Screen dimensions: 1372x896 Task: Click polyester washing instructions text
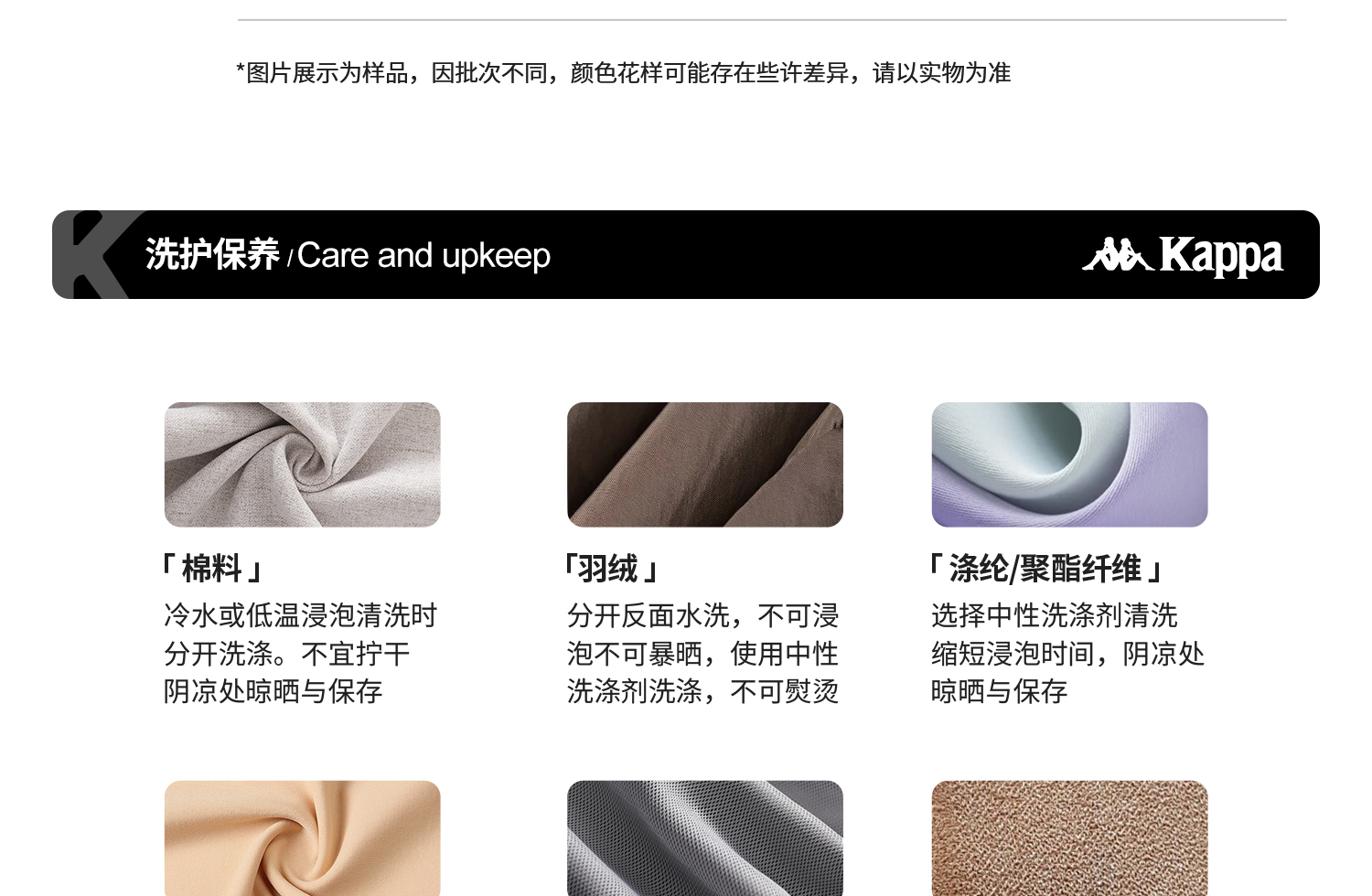[1067, 653]
